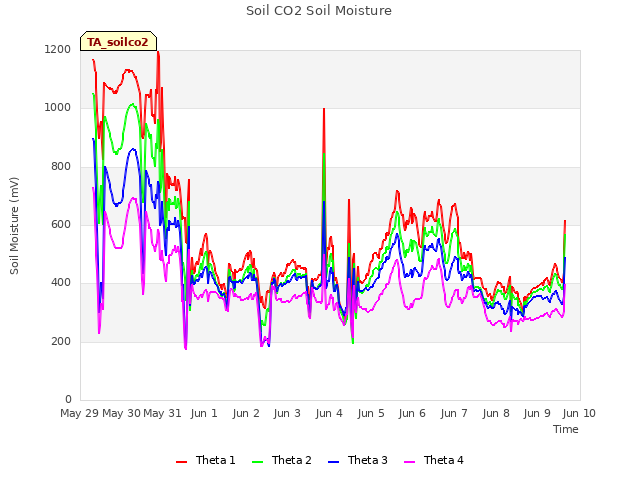Click the 200 y-axis tick label
This screenshot has height=480, width=640.
61,341
